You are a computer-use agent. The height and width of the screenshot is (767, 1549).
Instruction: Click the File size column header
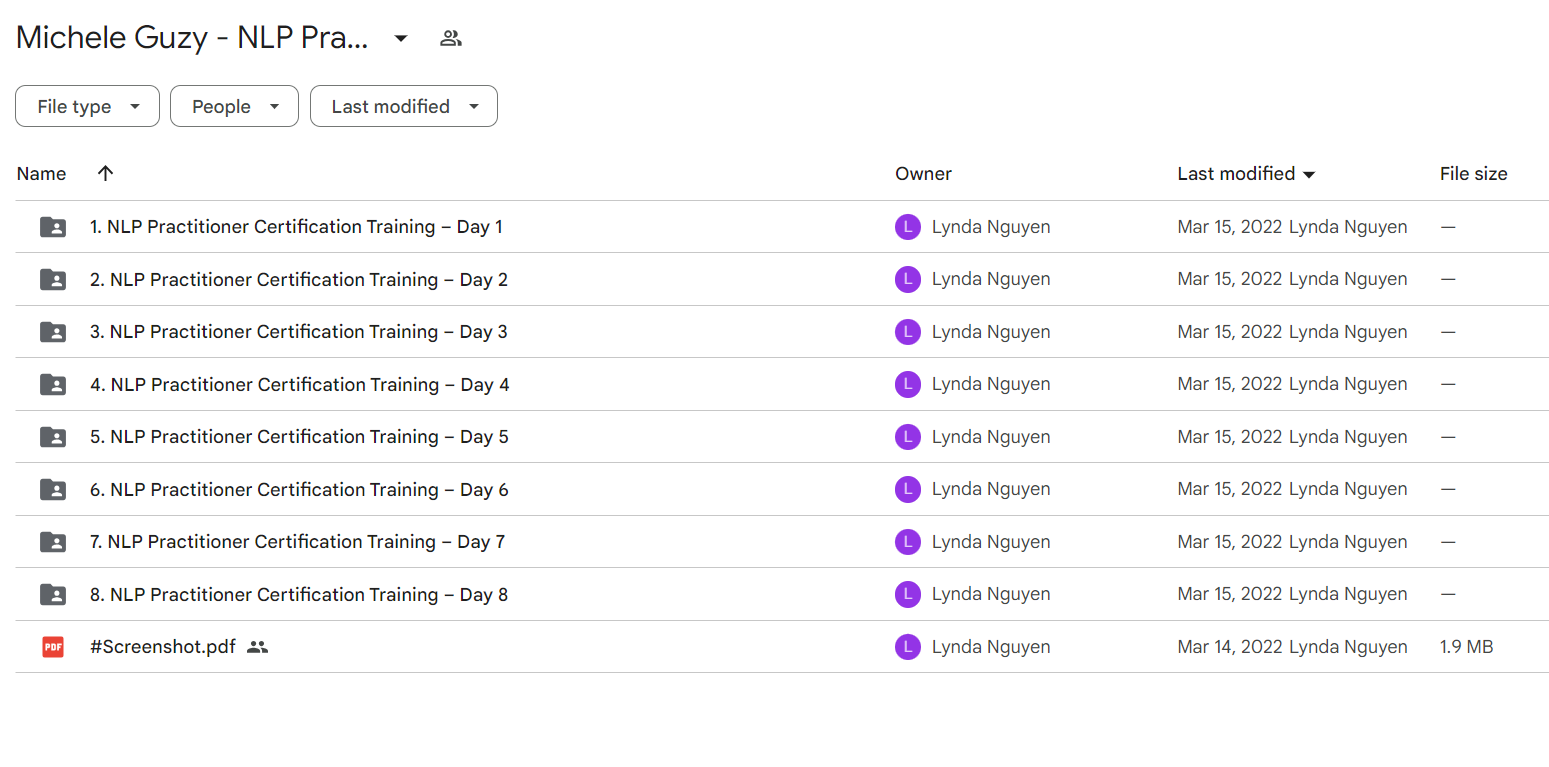coord(1473,174)
